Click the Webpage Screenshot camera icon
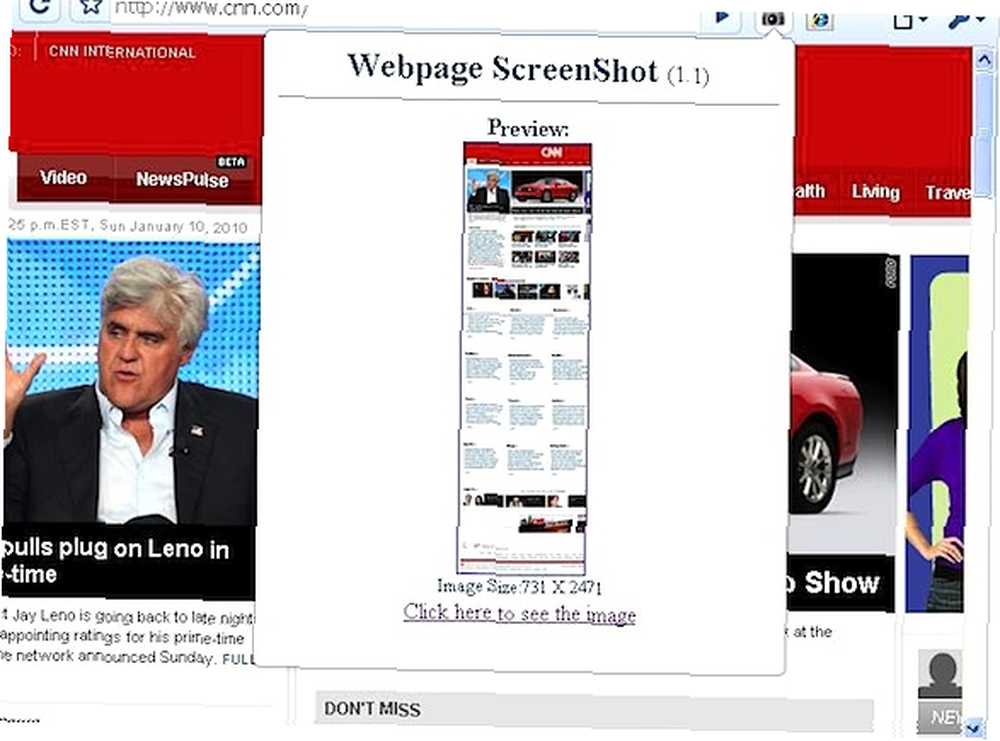Image resolution: width=1000 pixels, height=741 pixels. click(x=772, y=19)
